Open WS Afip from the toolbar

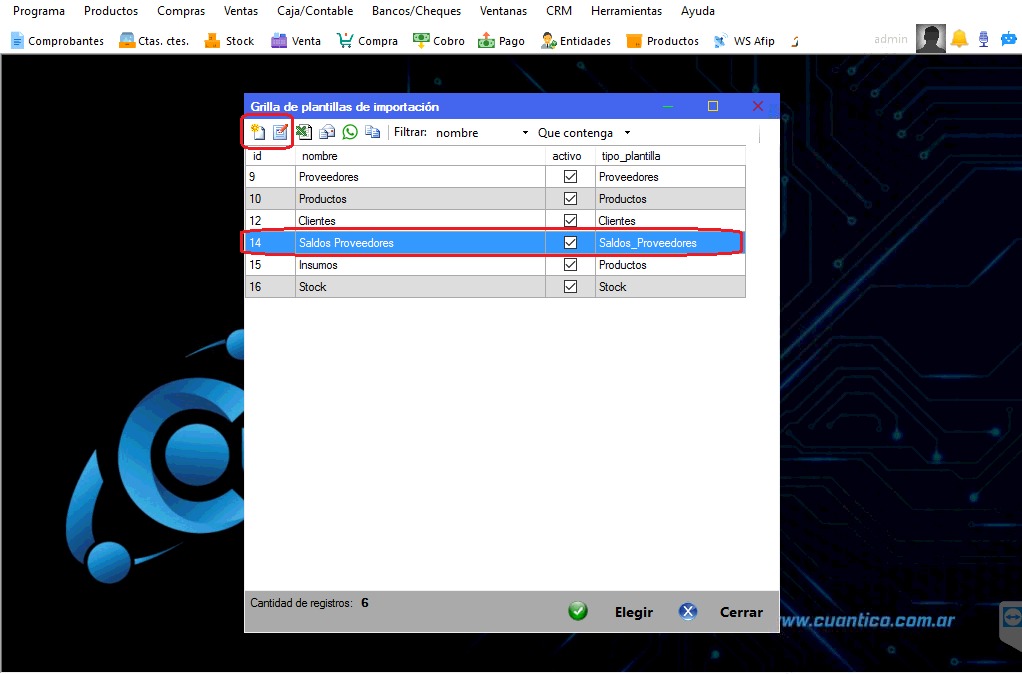click(744, 41)
